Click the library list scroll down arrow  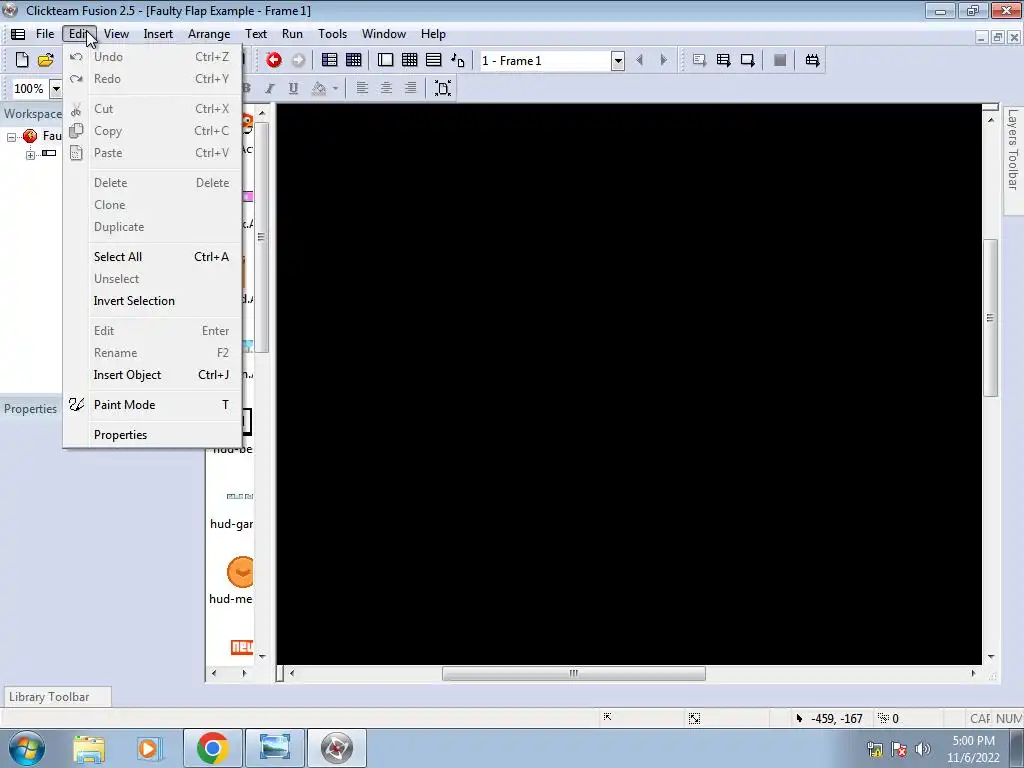pyautogui.click(x=262, y=656)
